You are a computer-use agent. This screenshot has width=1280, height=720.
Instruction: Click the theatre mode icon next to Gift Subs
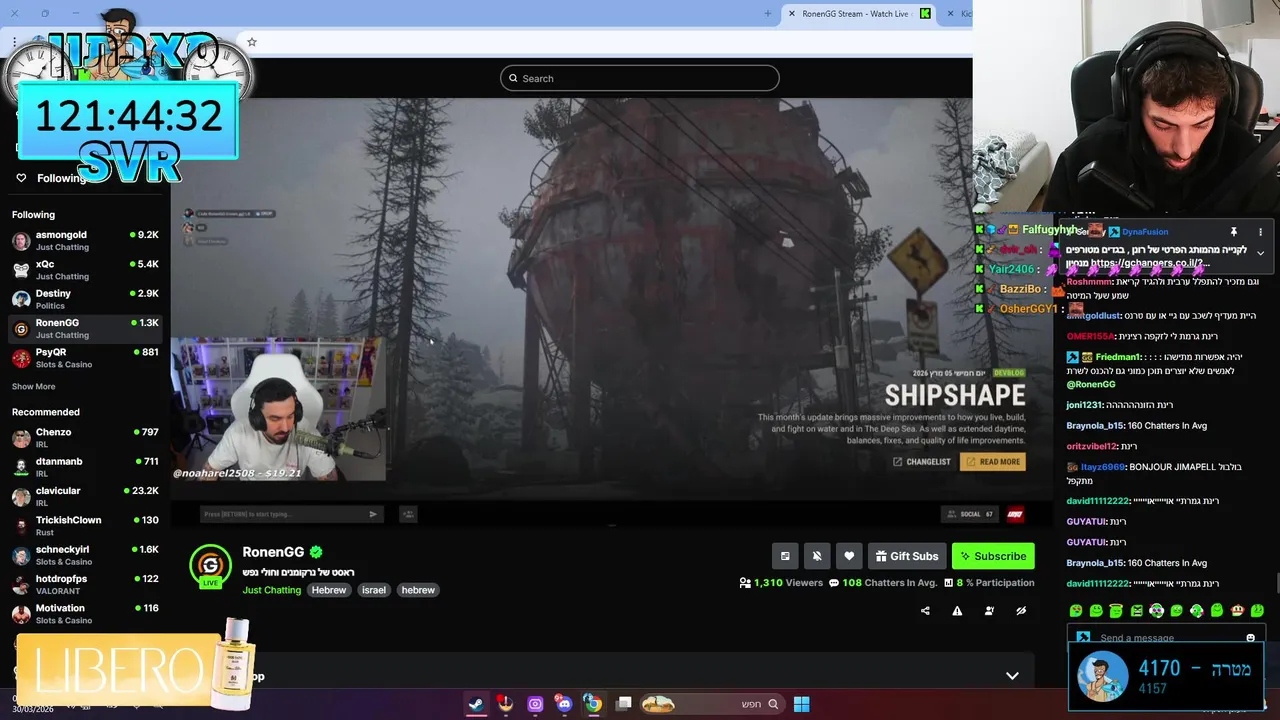(x=785, y=556)
